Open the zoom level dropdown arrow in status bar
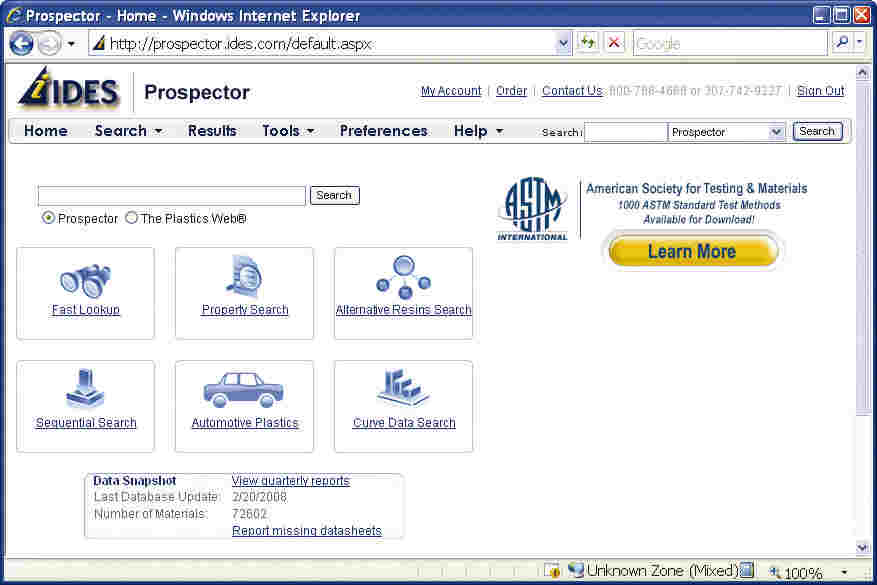This screenshot has height=585, width=877. click(x=845, y=572)
